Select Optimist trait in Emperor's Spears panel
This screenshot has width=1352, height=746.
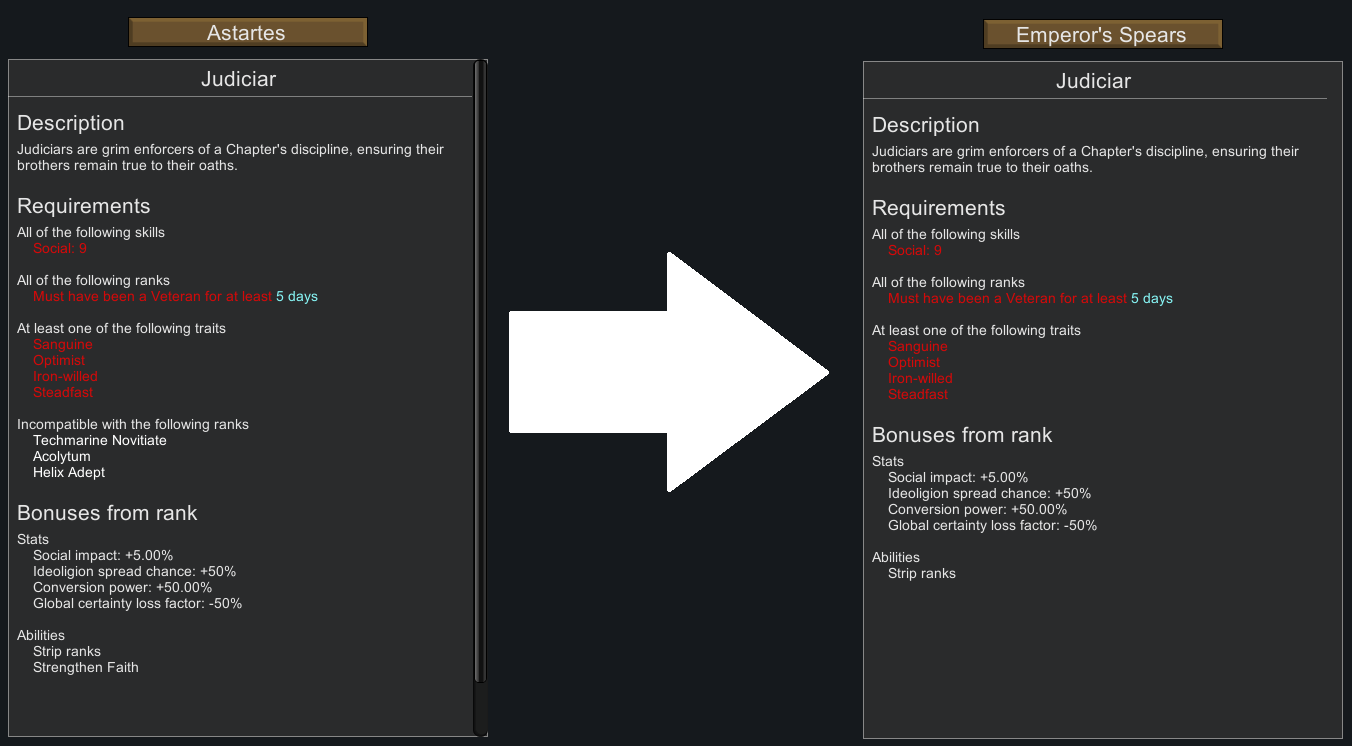pos(914,362)
